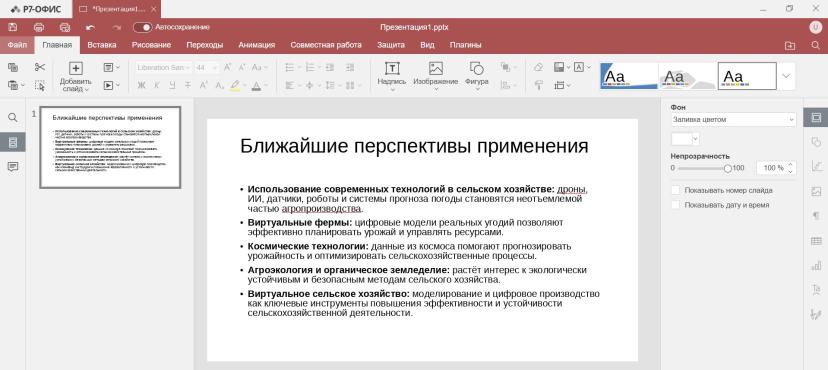The width and height of the screenshot is (828, 370).
Task: Open the line spacing dropdown
Action: pyautogui.click(x=333, y=85)
